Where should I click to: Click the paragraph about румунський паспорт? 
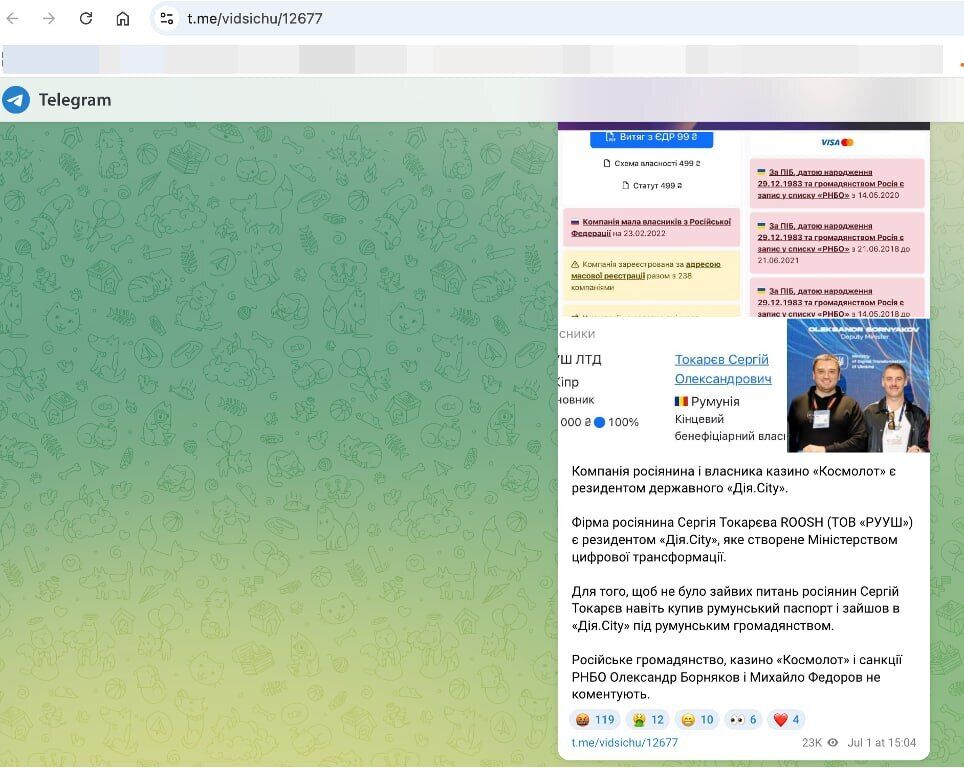tap(736, 609)
